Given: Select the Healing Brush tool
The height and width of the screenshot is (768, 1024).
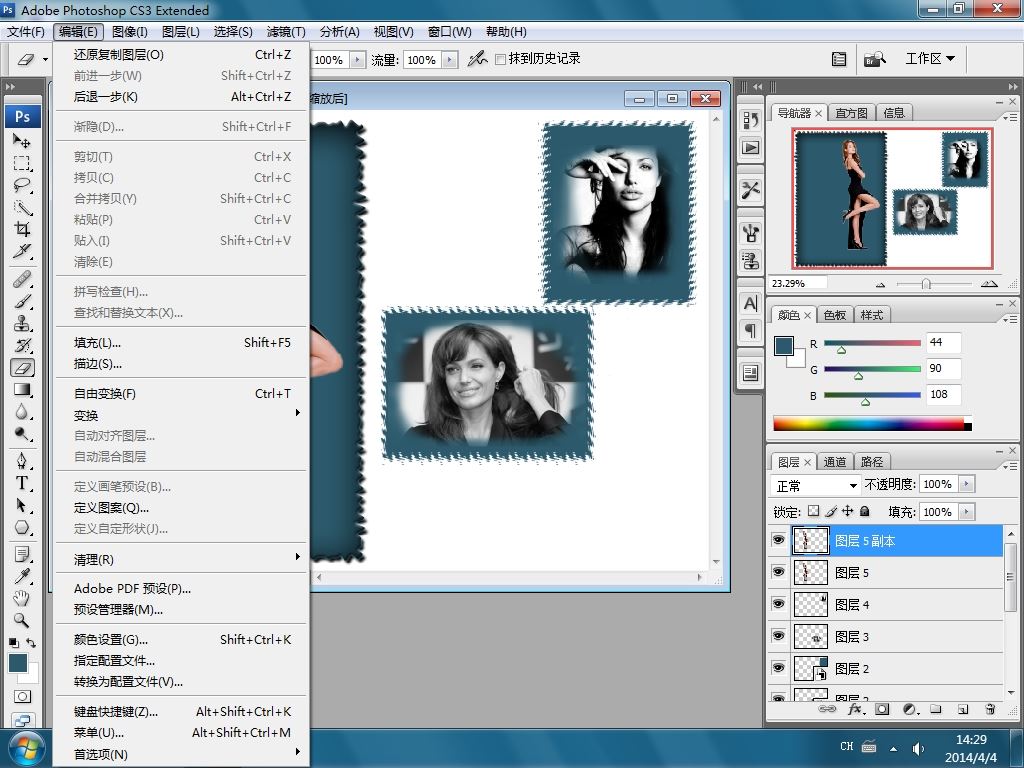Looking at the screenshot, I should tap(22, 280).
